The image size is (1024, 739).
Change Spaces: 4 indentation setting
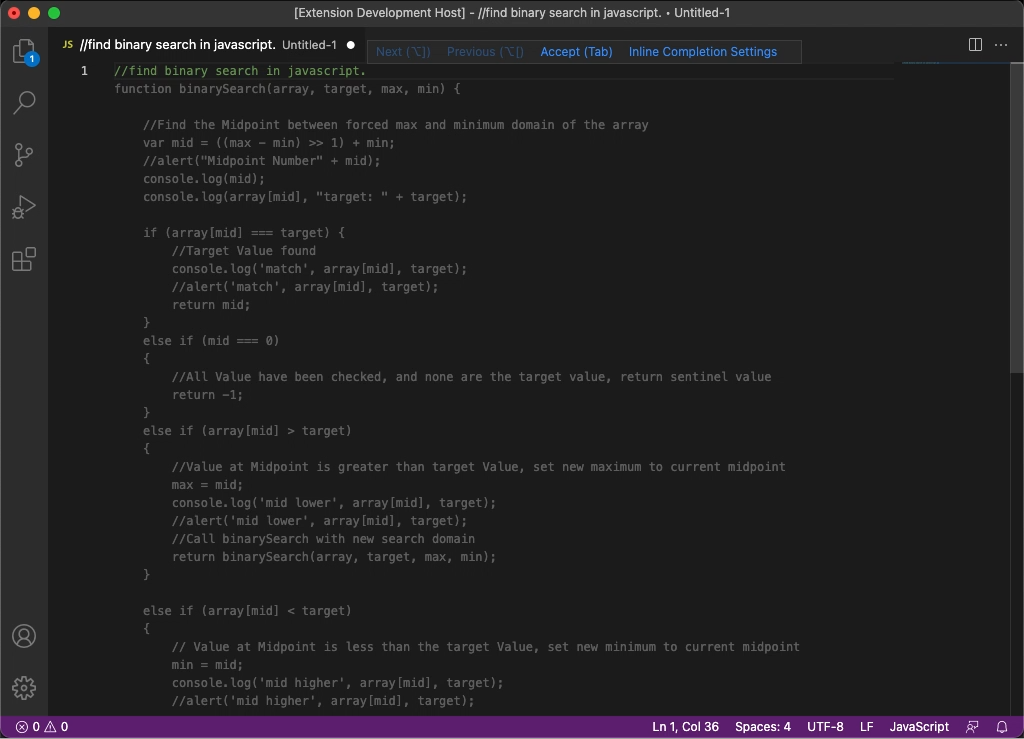pyautogui.click(x=762, y=726)
